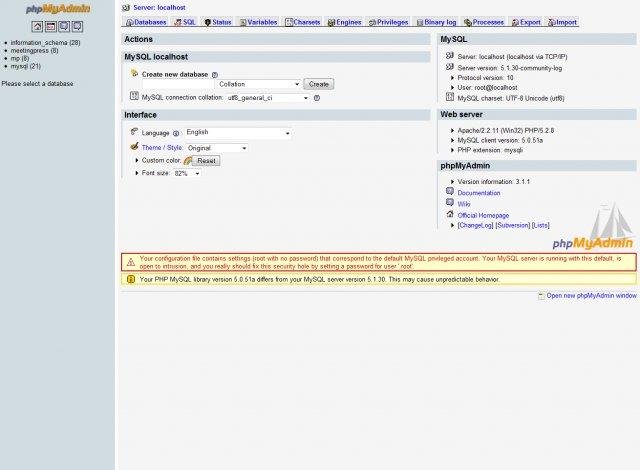Click the yellow version notice icon
The height and width of the screenshot is (470, 640).
coord(131,279)
